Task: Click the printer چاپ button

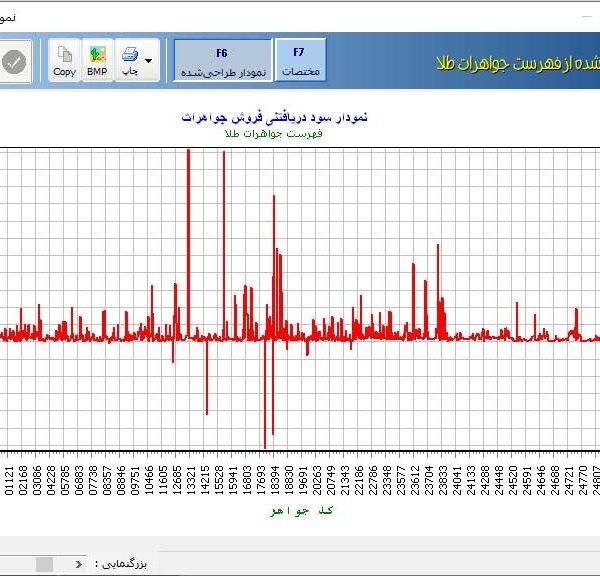Action: (130, 60)
